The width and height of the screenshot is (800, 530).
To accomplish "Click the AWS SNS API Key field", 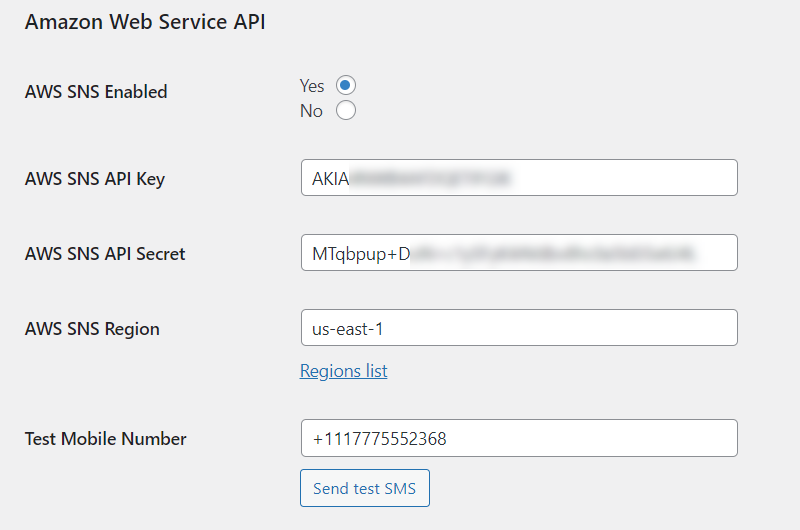I will pyautogui.click(x=519, y=178).
